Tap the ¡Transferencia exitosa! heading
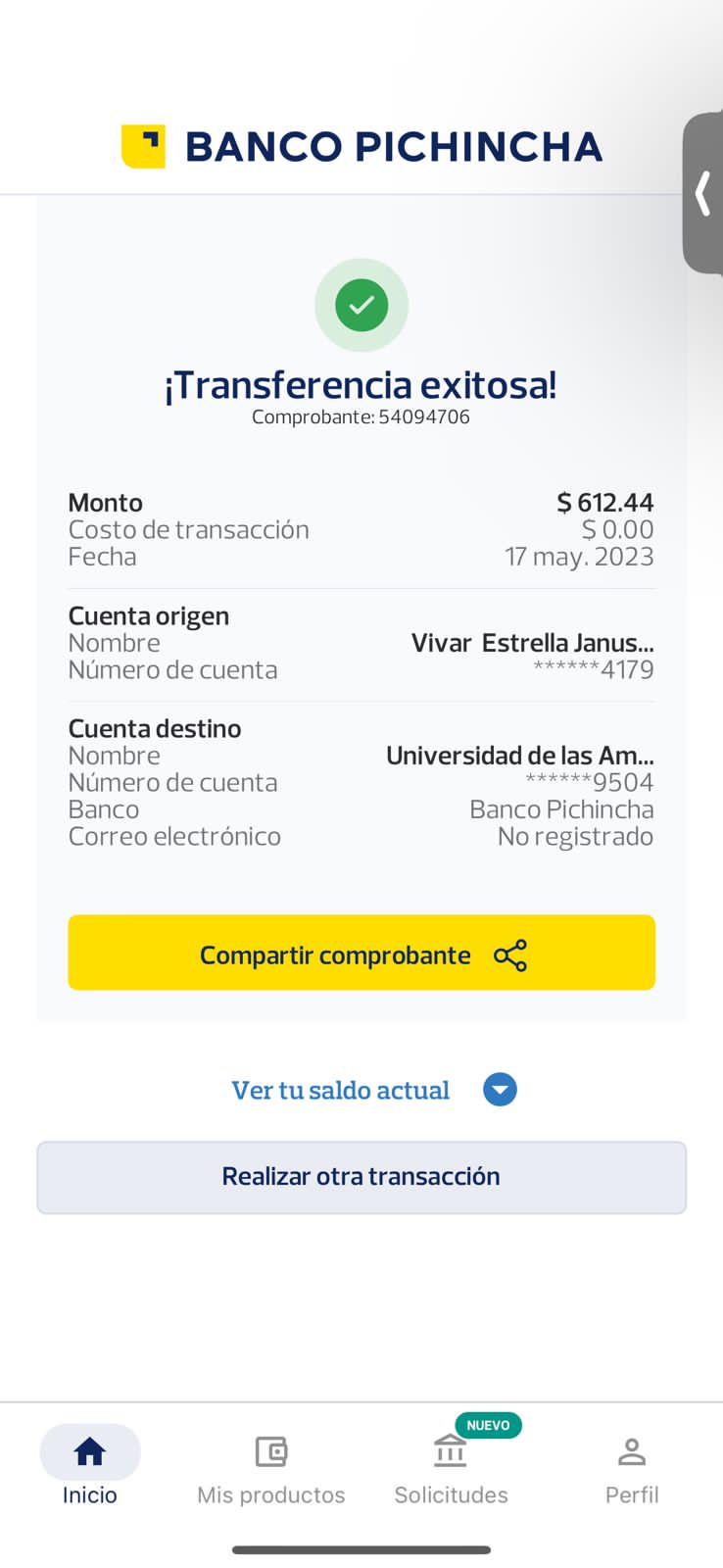This screenshot has width=723, height=1568. [x=361, y=385]
